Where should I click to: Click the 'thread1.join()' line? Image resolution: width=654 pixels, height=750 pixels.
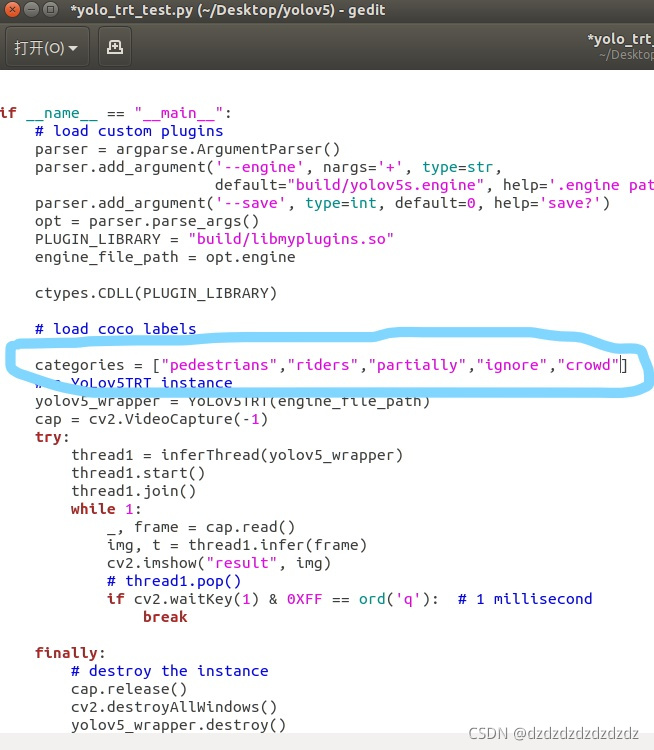(x=133, y=491)
